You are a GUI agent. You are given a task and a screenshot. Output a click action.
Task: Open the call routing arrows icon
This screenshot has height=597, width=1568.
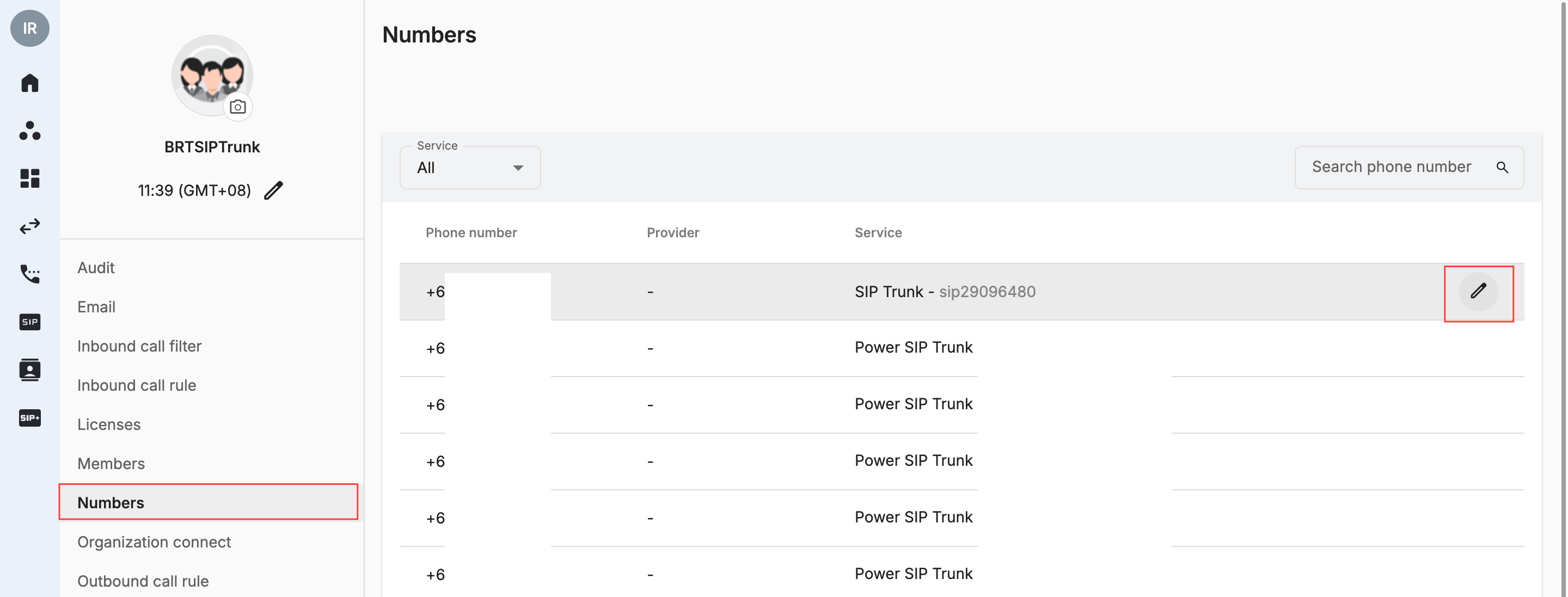[x=30, y=226]
